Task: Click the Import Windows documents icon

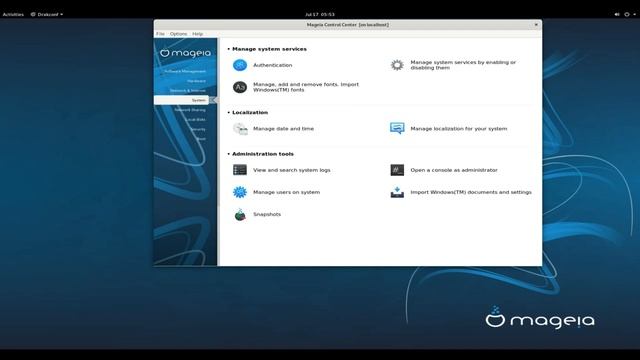Action: tap(397, 192)
